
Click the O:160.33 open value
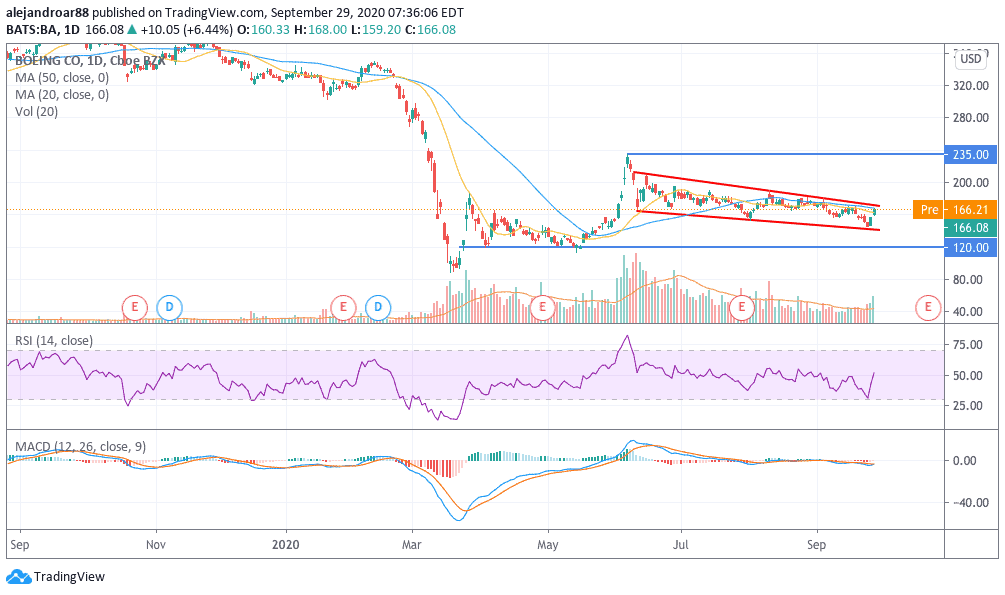pyautogui.click(x=263, y=29)
